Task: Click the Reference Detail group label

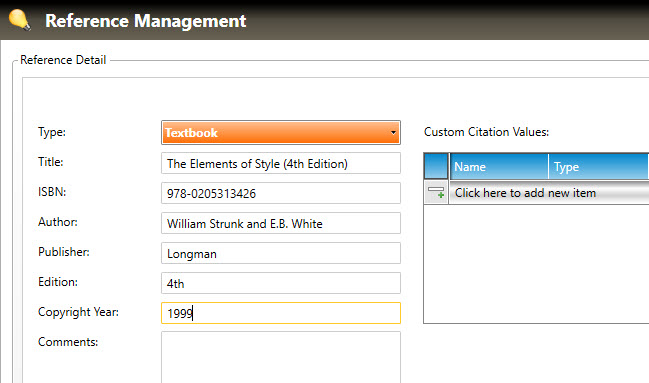Action: click(63, 60)
